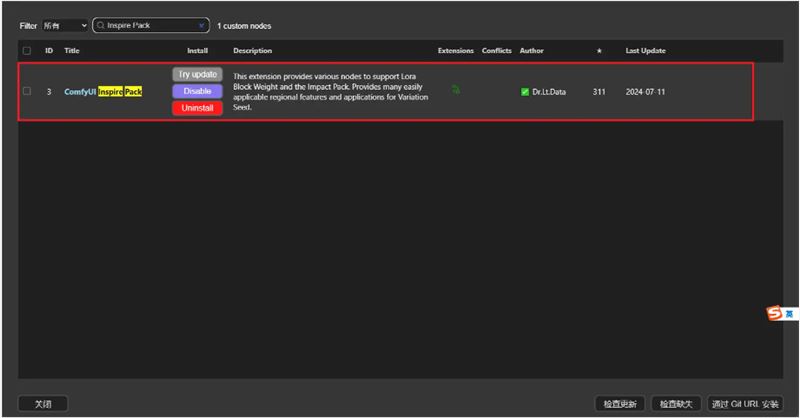
Task: Toggle the select-all header checkbox
Action: click(27, 51)
